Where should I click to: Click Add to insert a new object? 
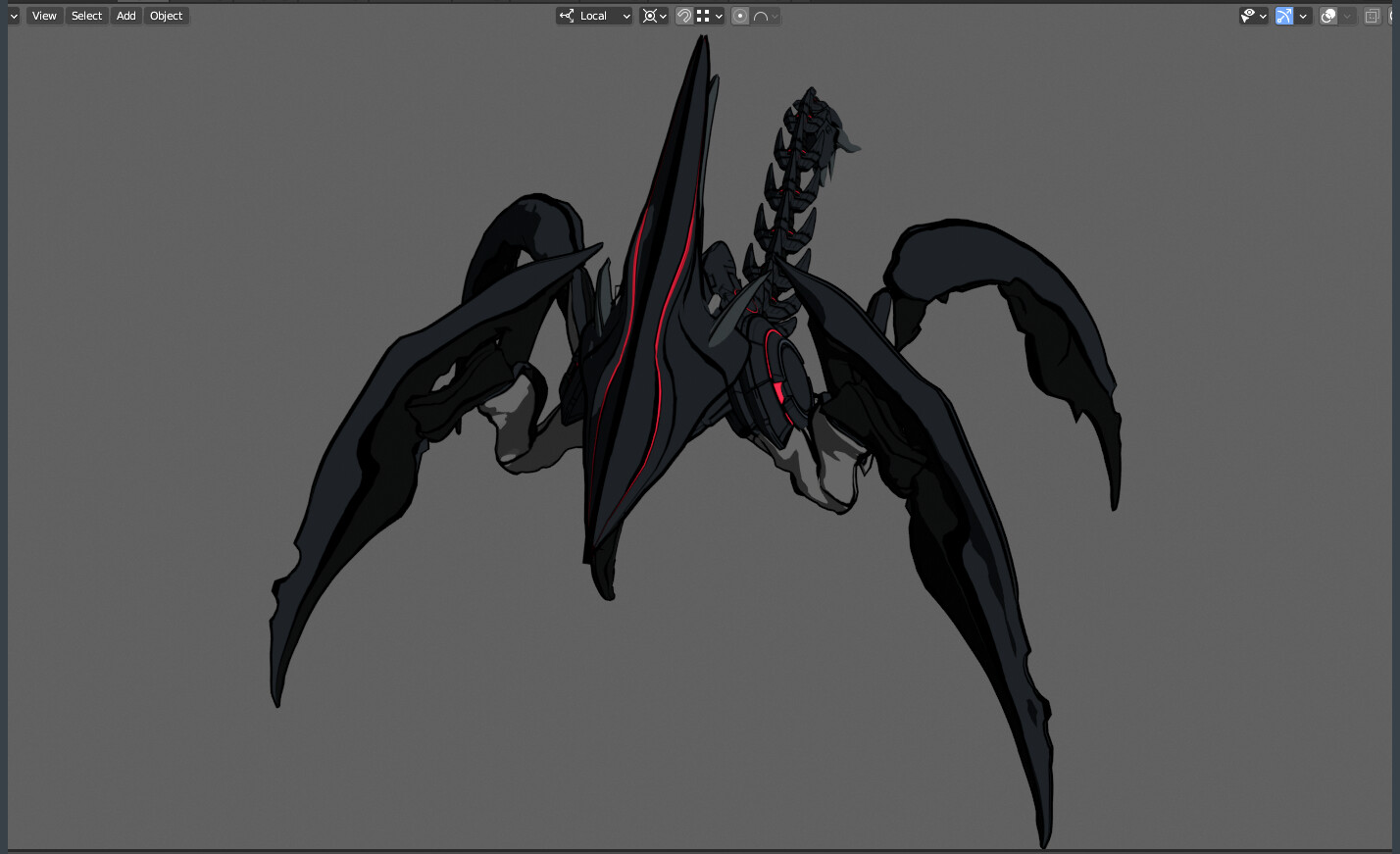125,15
